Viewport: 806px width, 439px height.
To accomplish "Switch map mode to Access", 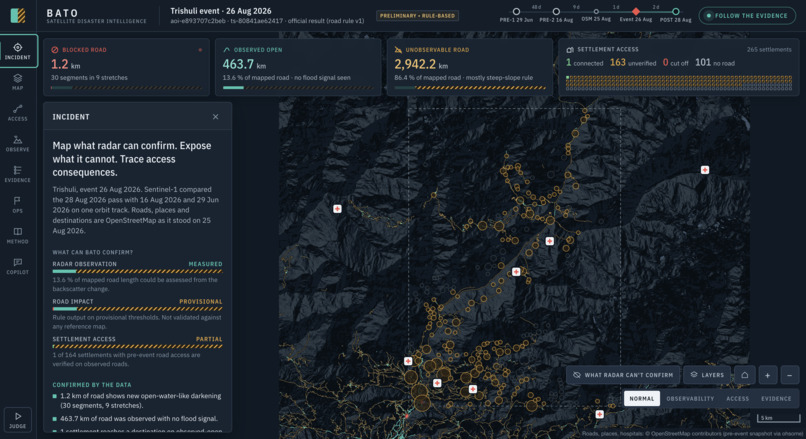I will tap(737, 398).
